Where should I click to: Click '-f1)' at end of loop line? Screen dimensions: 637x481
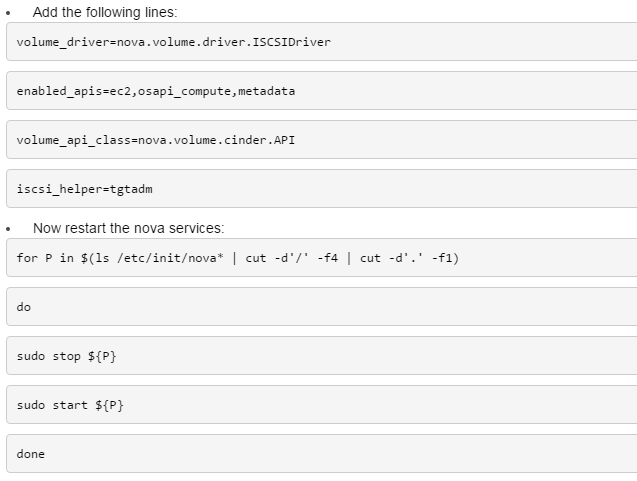point(445,258)
